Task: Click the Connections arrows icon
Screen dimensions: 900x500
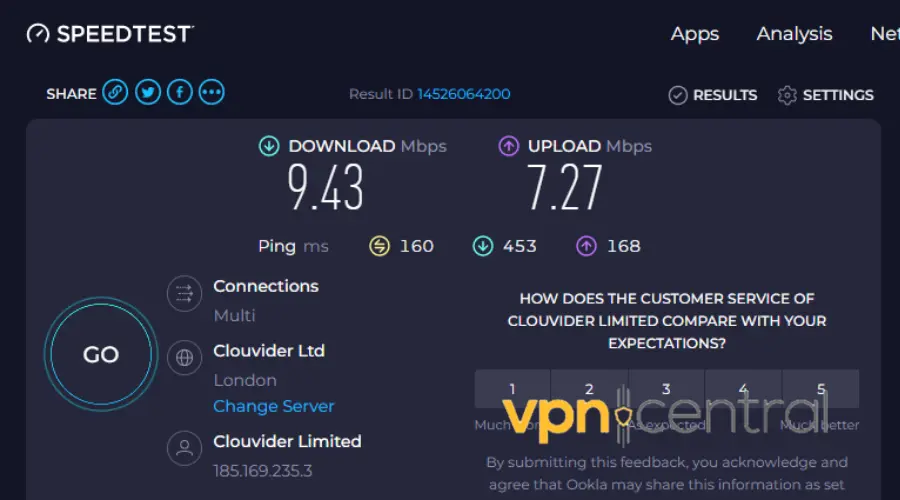Action: pyautogui.click(x=185, y=294)
